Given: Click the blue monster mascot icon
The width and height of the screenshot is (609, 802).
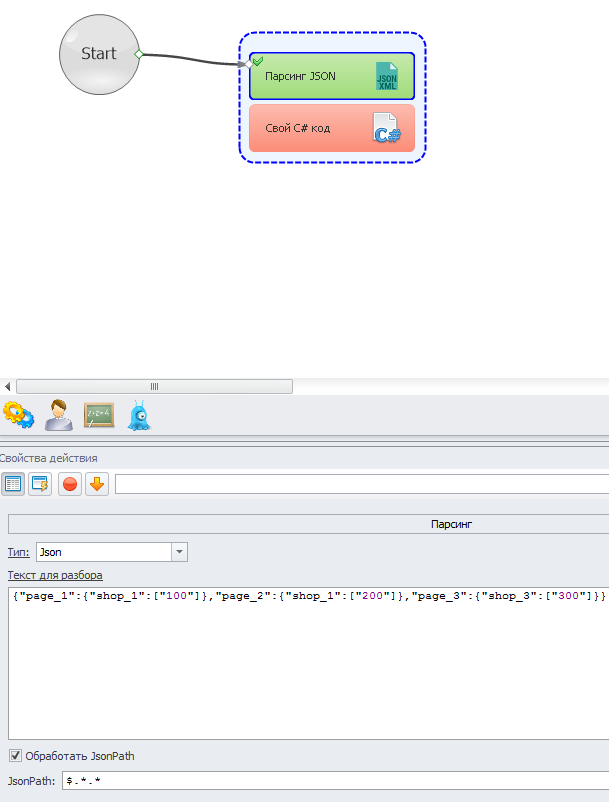Looking at the screenshot, I should 139,415.
